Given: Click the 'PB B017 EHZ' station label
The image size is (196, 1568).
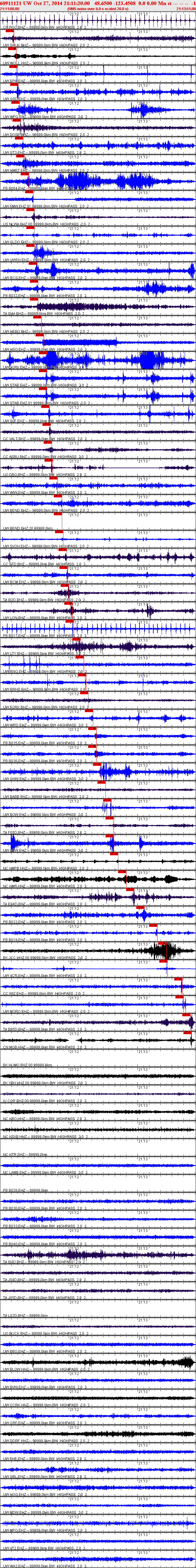Looking at the screenshot, I should [15, 636].
